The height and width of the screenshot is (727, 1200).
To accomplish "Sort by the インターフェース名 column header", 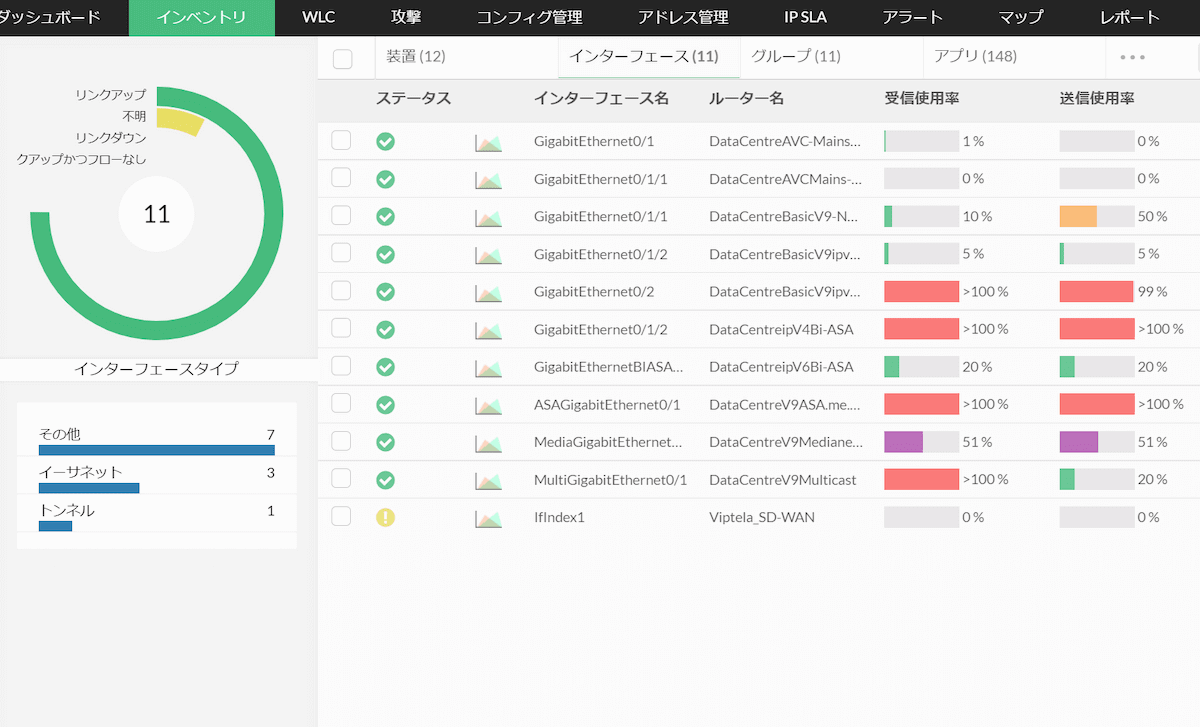I will pyautogui.click(x=601, y=99).
